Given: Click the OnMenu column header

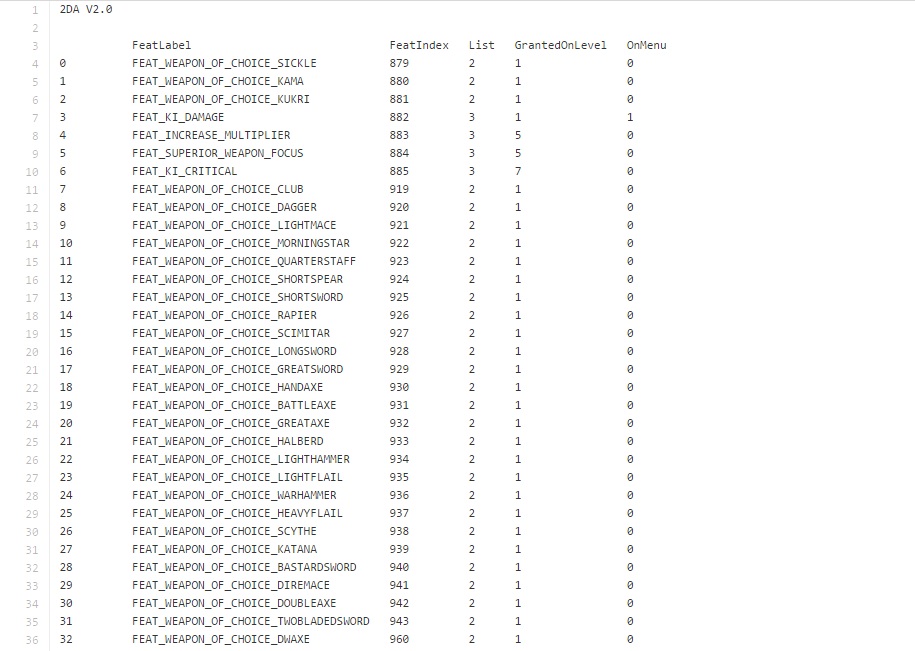Looking at the screenshot, I should click(646, 45).
